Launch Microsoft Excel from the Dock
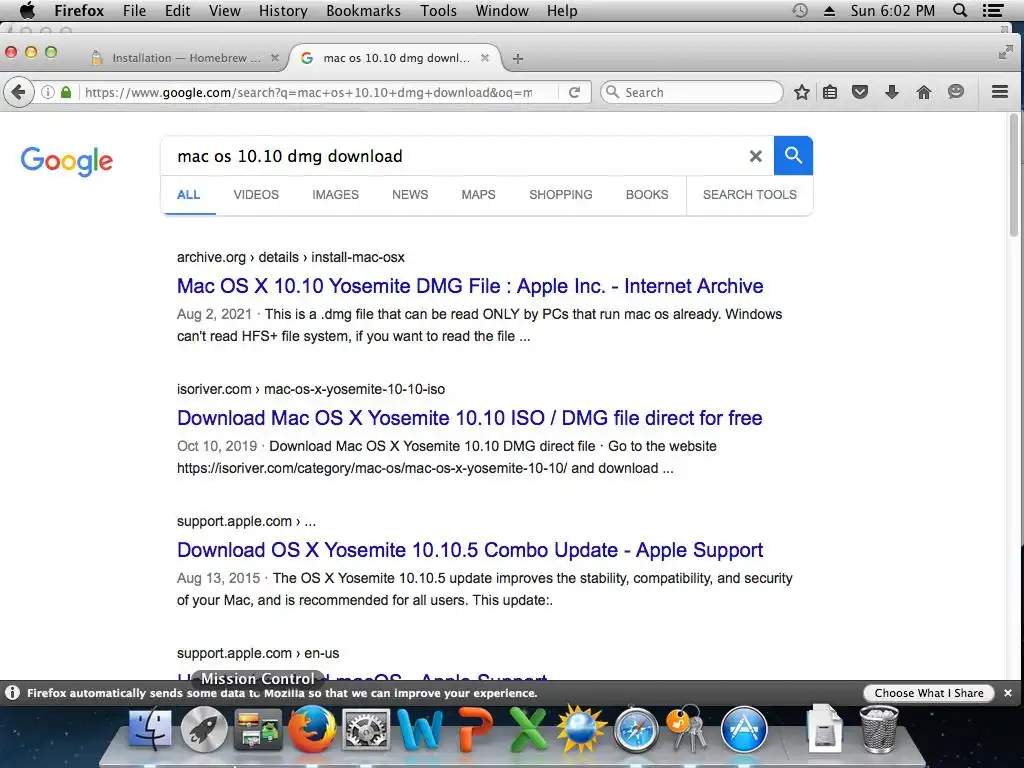Viewport: 1024px width, 768px height. tap(528, 729)
